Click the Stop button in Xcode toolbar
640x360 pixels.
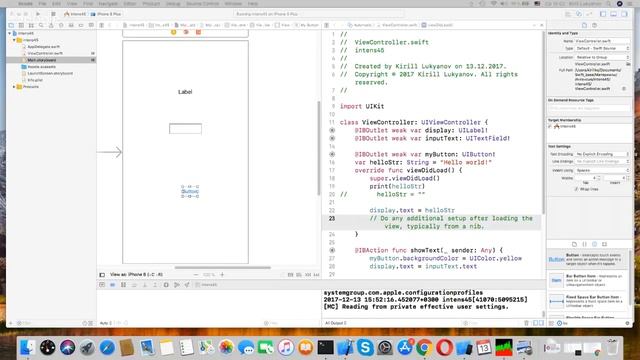point(53,14)
